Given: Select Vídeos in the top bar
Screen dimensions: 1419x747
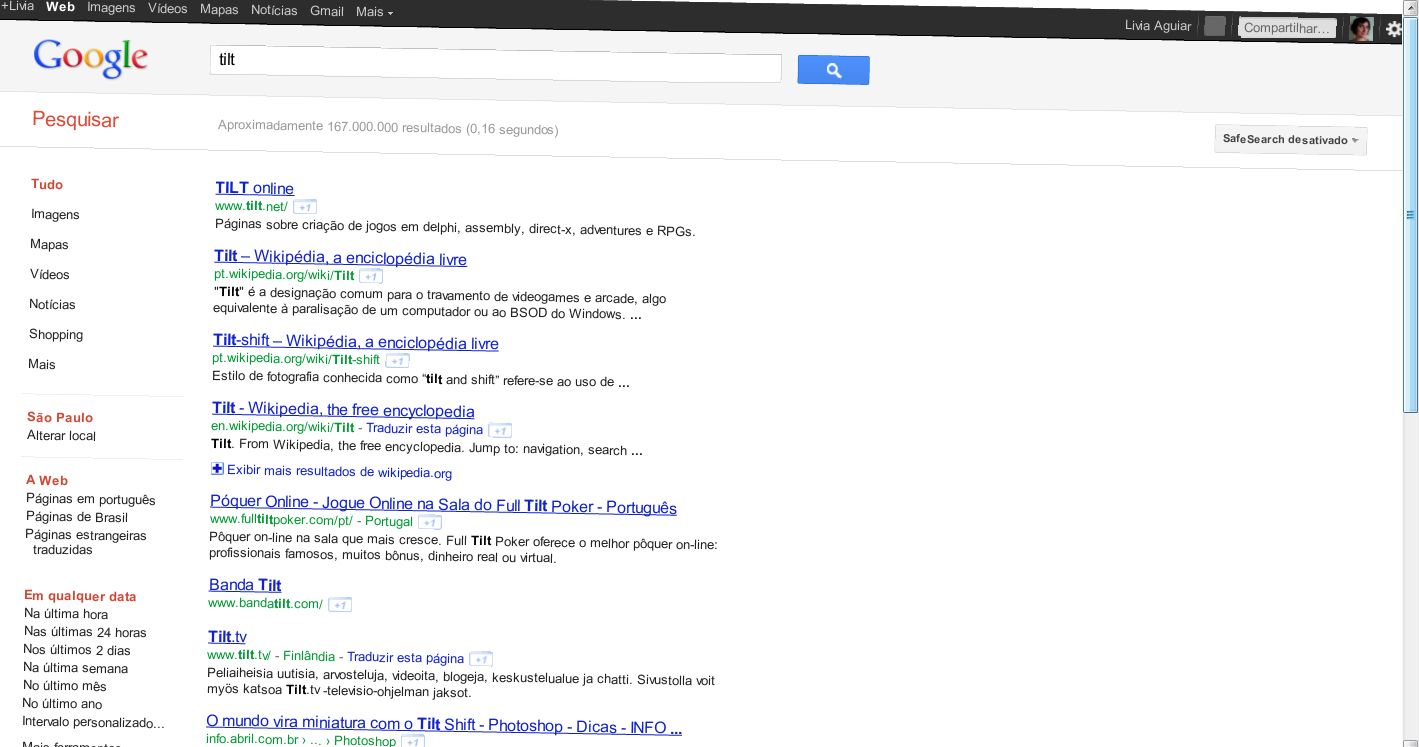Looking at the screenshot, I should [x=167, y=9].
